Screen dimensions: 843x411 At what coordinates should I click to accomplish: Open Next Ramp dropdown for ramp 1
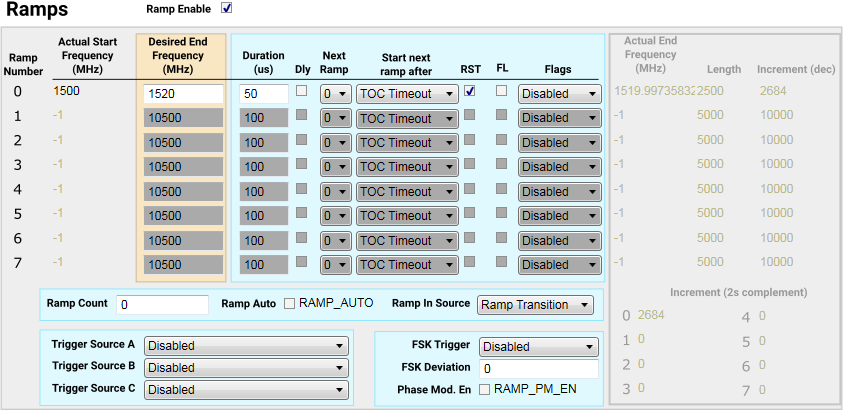pos(336,118)
